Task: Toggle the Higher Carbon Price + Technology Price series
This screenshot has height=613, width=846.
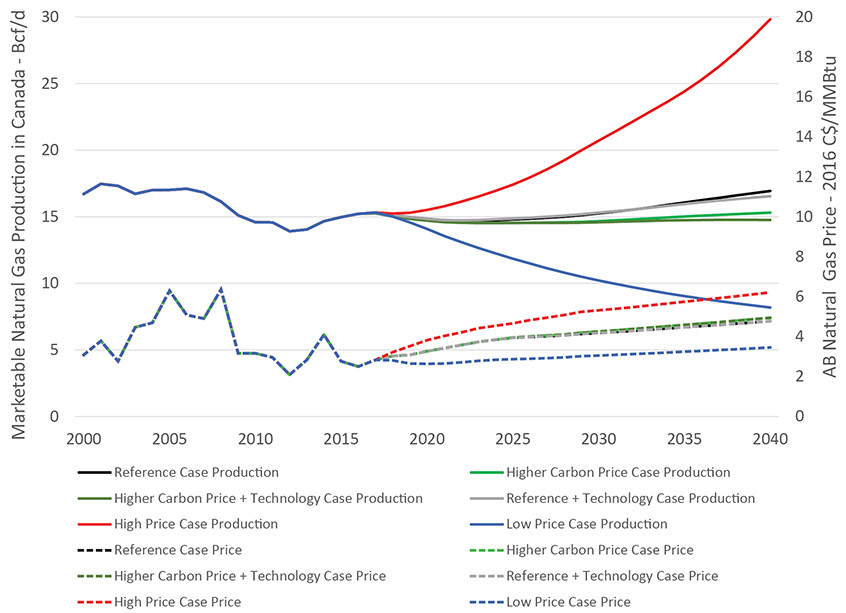Action: pyautogui.click(x=95, y=576)
